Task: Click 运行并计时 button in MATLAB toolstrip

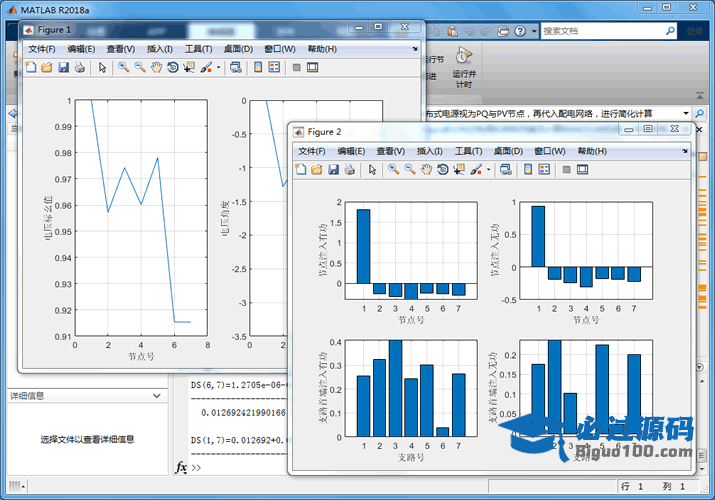Action: [x=464, y=67]
